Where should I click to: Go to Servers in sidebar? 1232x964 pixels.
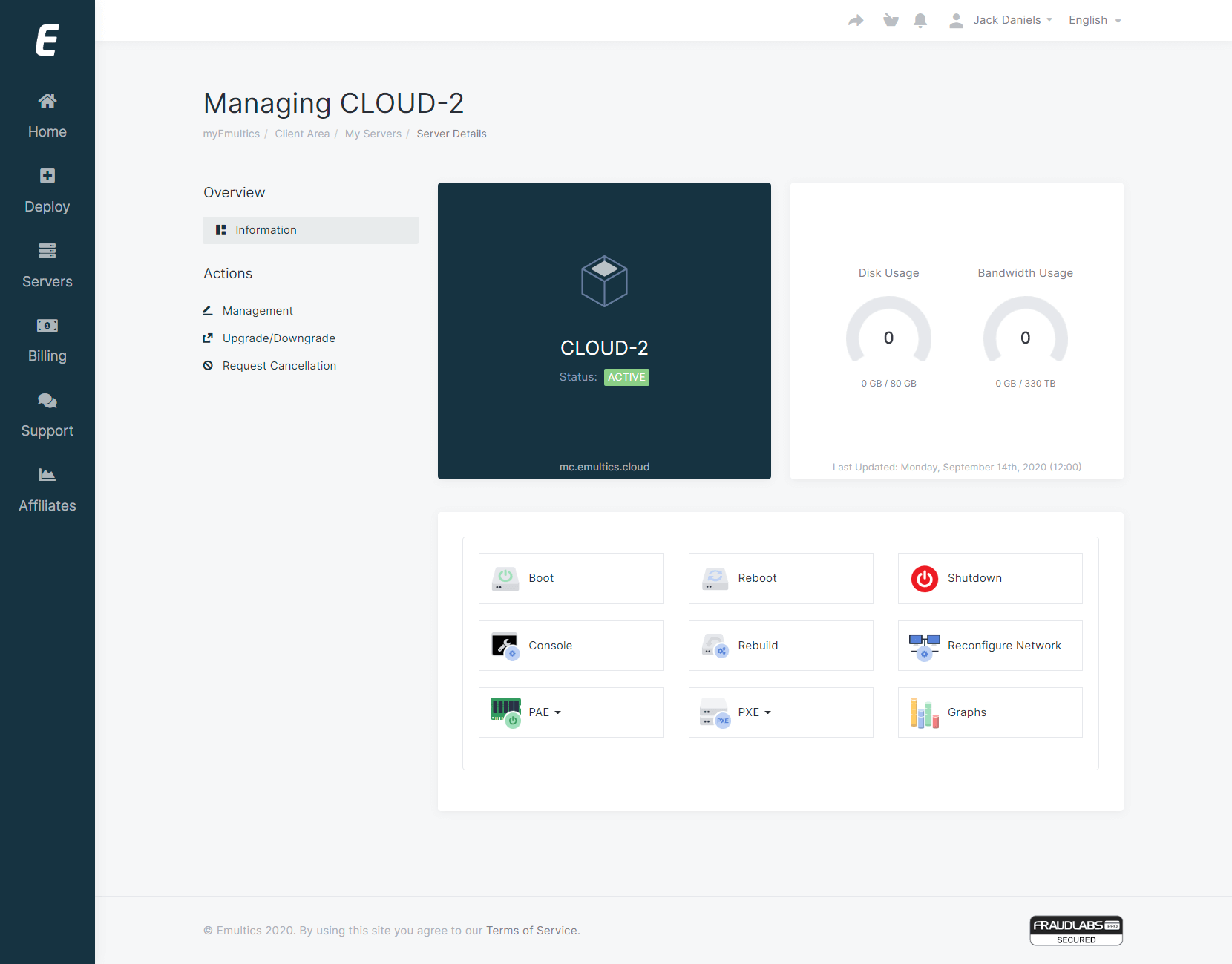47,266
